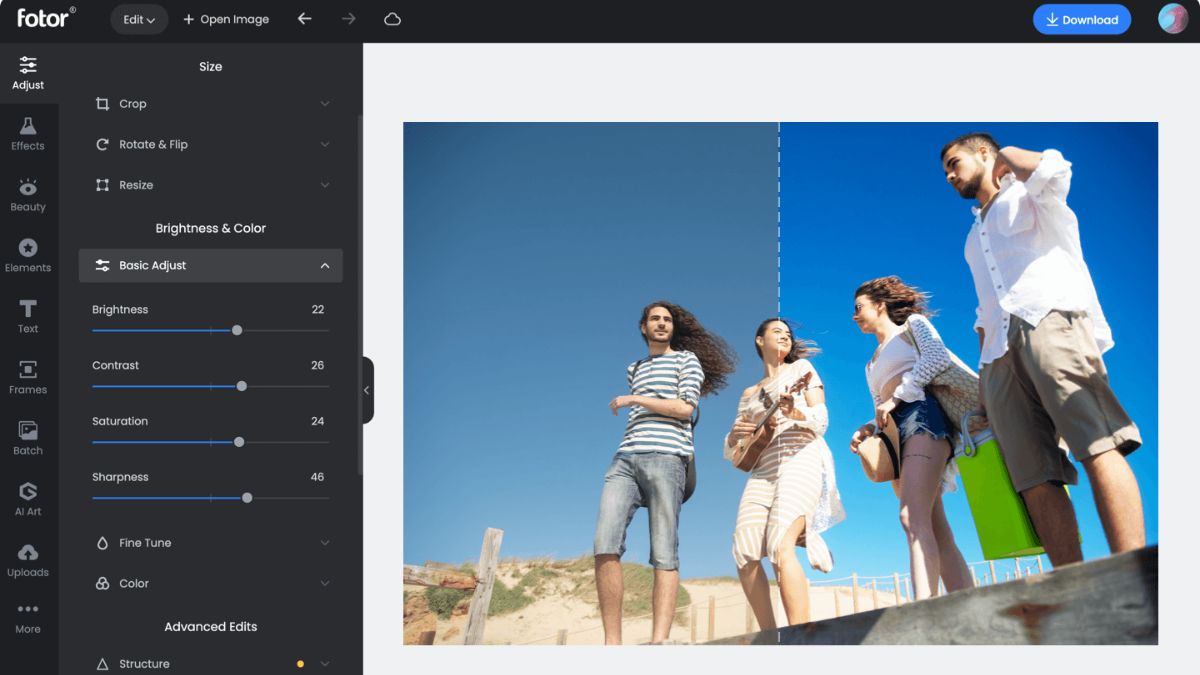Viewport: 1200px width, 675px height.
Task: Collapse the Basic Adjust section
Action: tap(210, 265)
